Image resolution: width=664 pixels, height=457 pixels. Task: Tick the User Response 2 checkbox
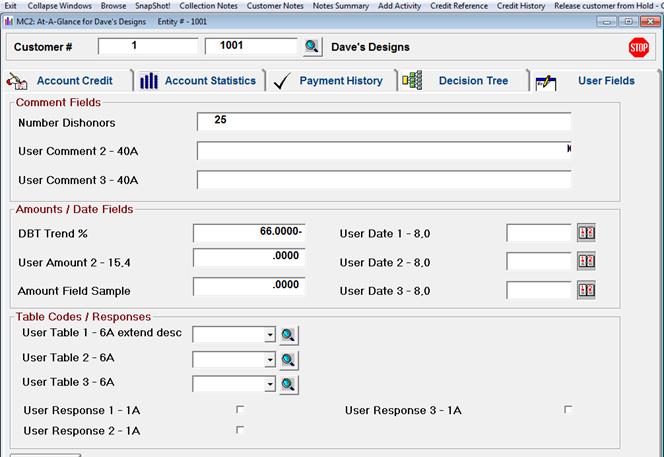(240, 430)
